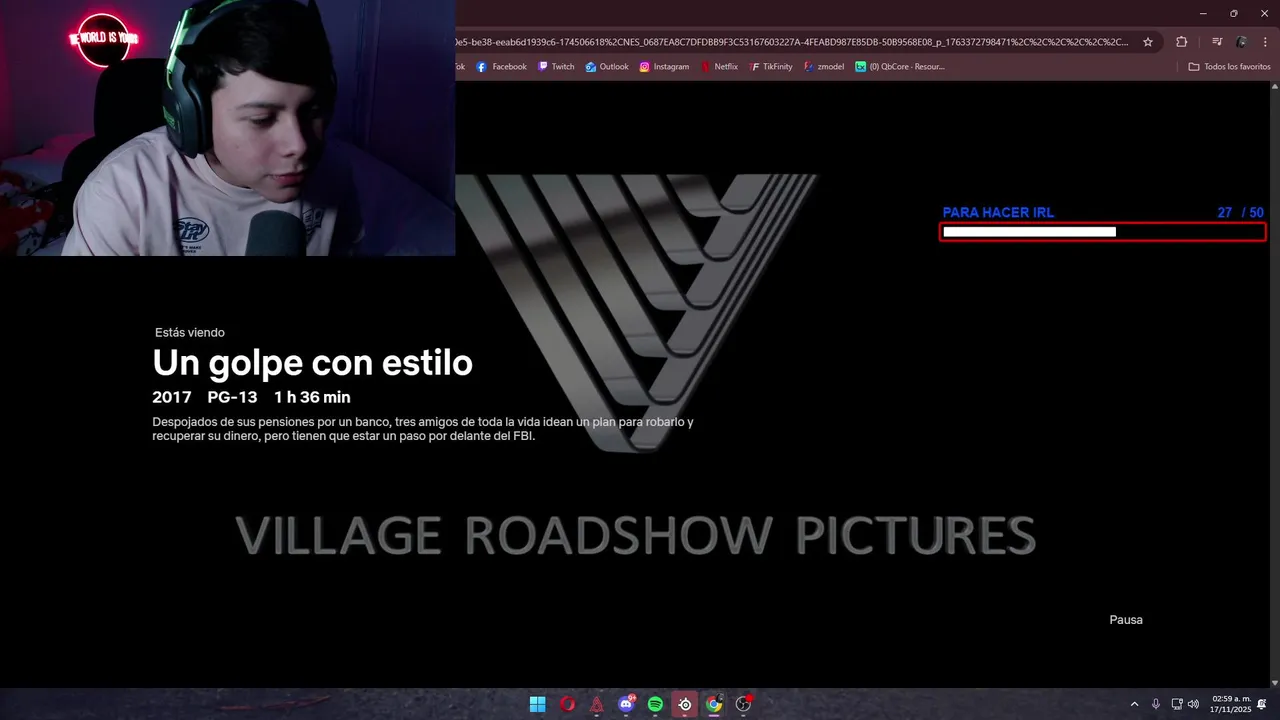
Task: Open the QbCore Resources bookmark
Action: click(x=900, y=67)
